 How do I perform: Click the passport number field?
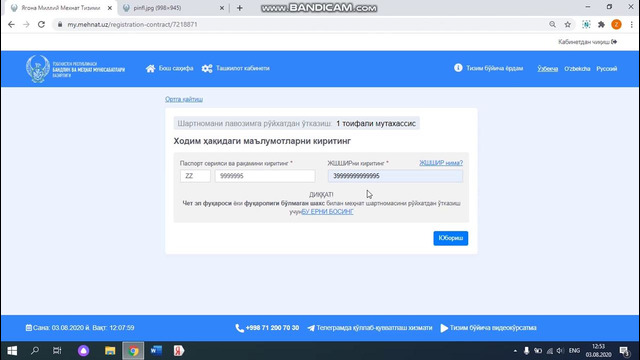pos(265,176)
